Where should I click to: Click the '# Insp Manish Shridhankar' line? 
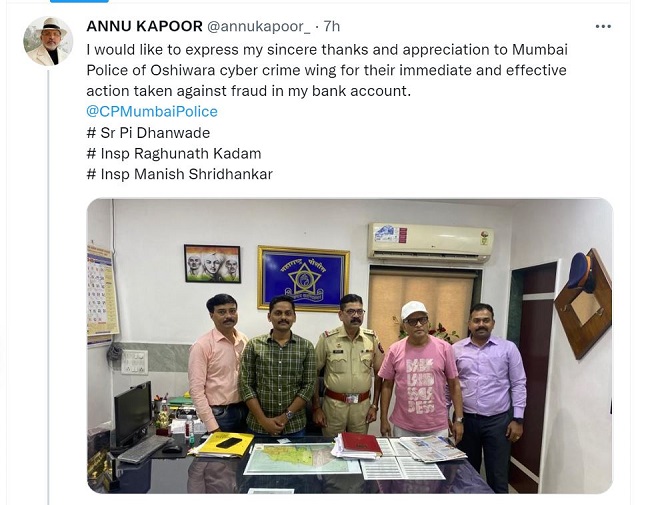click(x=179, y=174)
